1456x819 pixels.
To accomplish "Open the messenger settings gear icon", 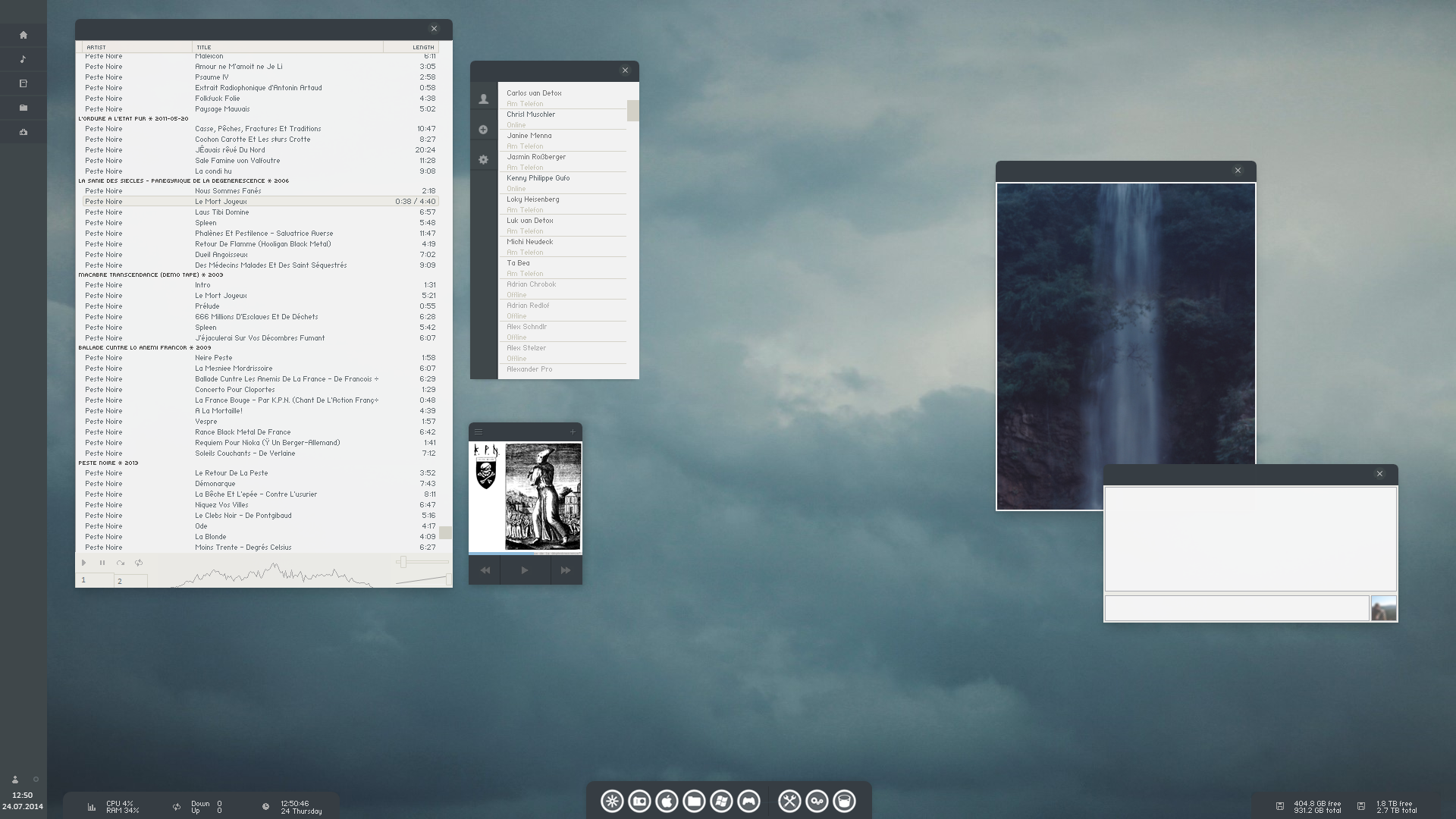I will tap(483, 160).
